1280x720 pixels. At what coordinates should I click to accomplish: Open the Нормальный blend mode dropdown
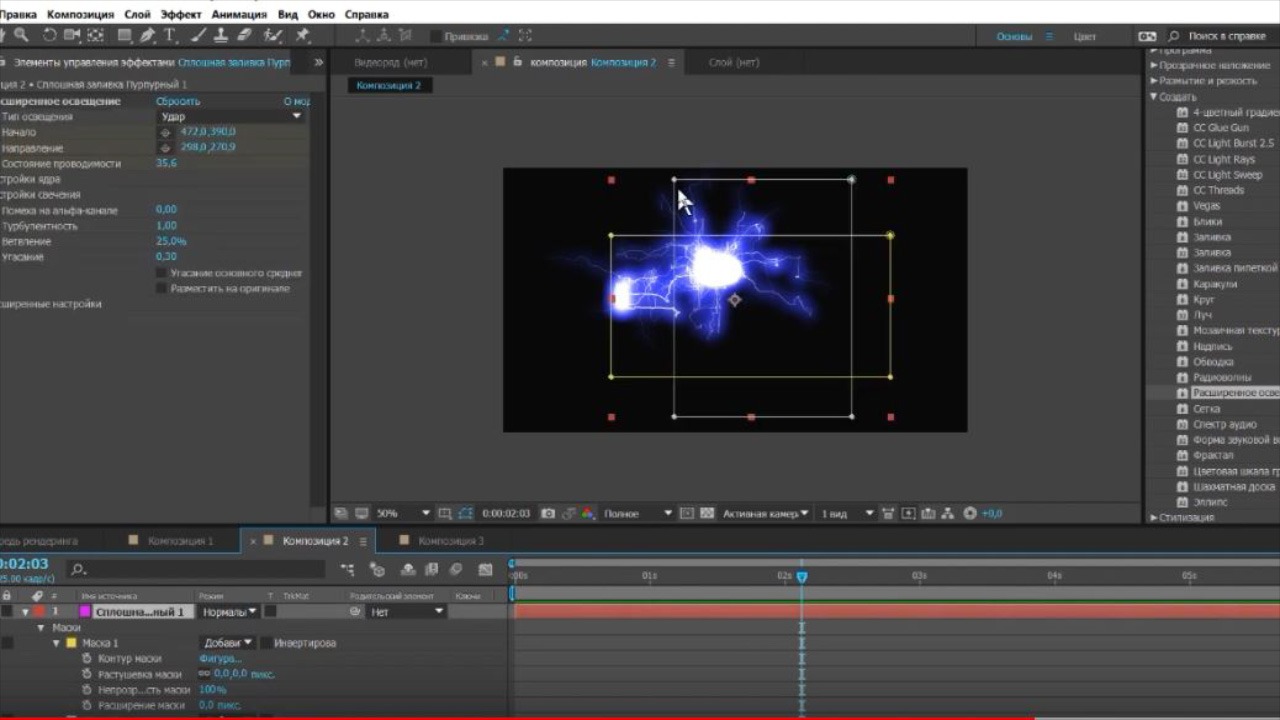coord(228,611)
